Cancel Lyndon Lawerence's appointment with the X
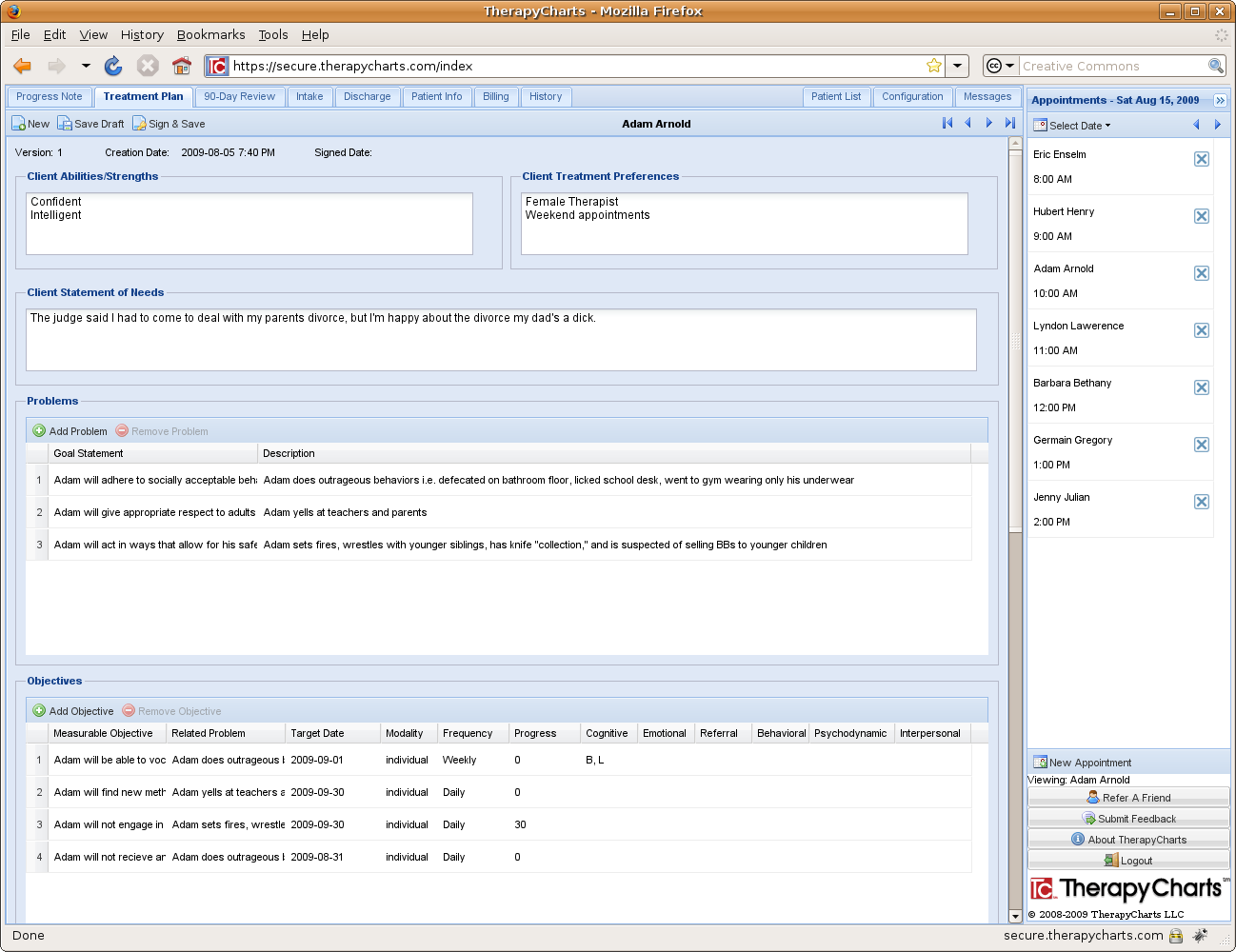This screenshot has height=952, width=1236. tap(1202, 330)
